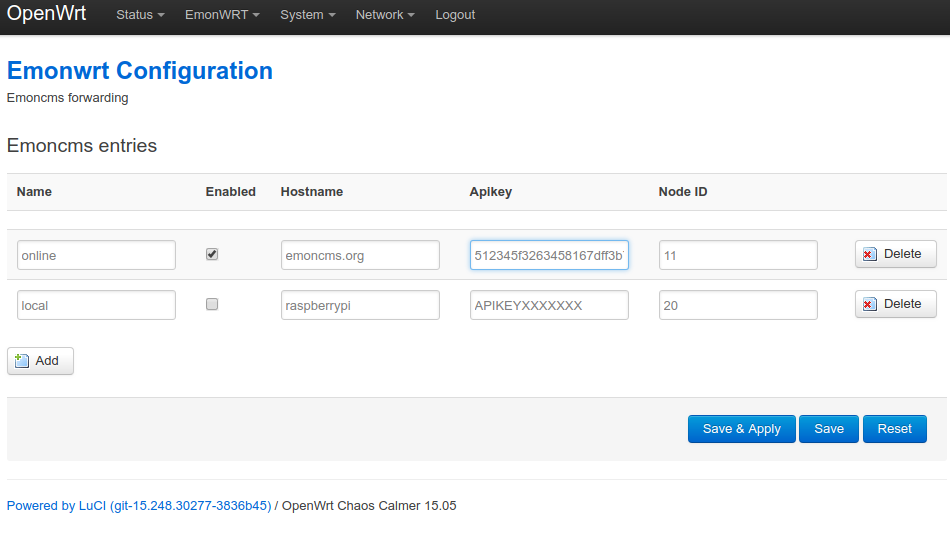Open the Status dropdown menu

click(140, 15)
